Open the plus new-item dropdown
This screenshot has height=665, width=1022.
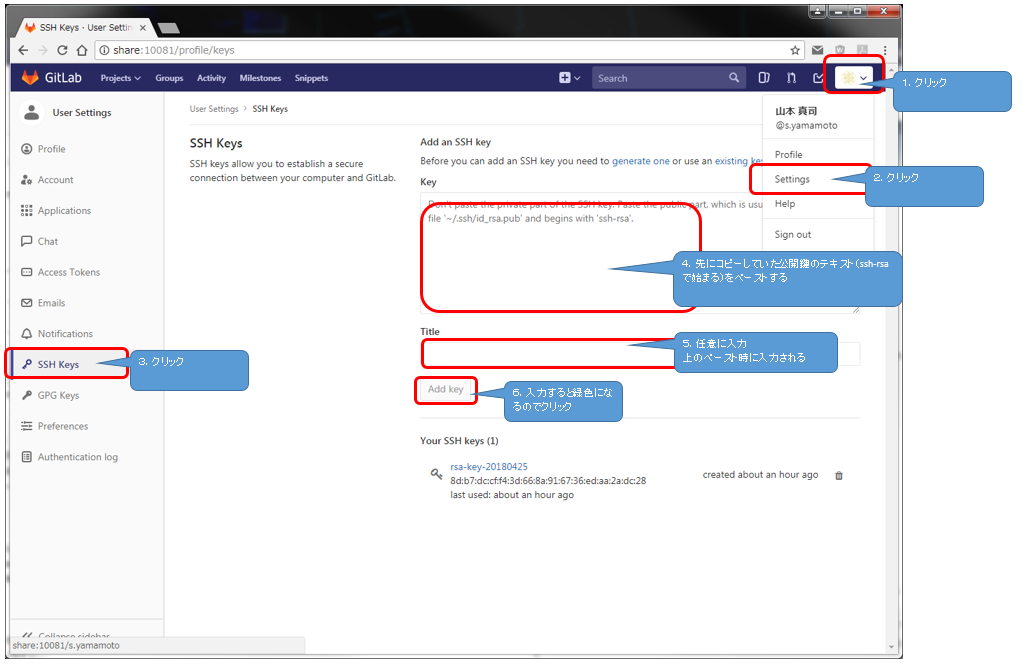569,78
